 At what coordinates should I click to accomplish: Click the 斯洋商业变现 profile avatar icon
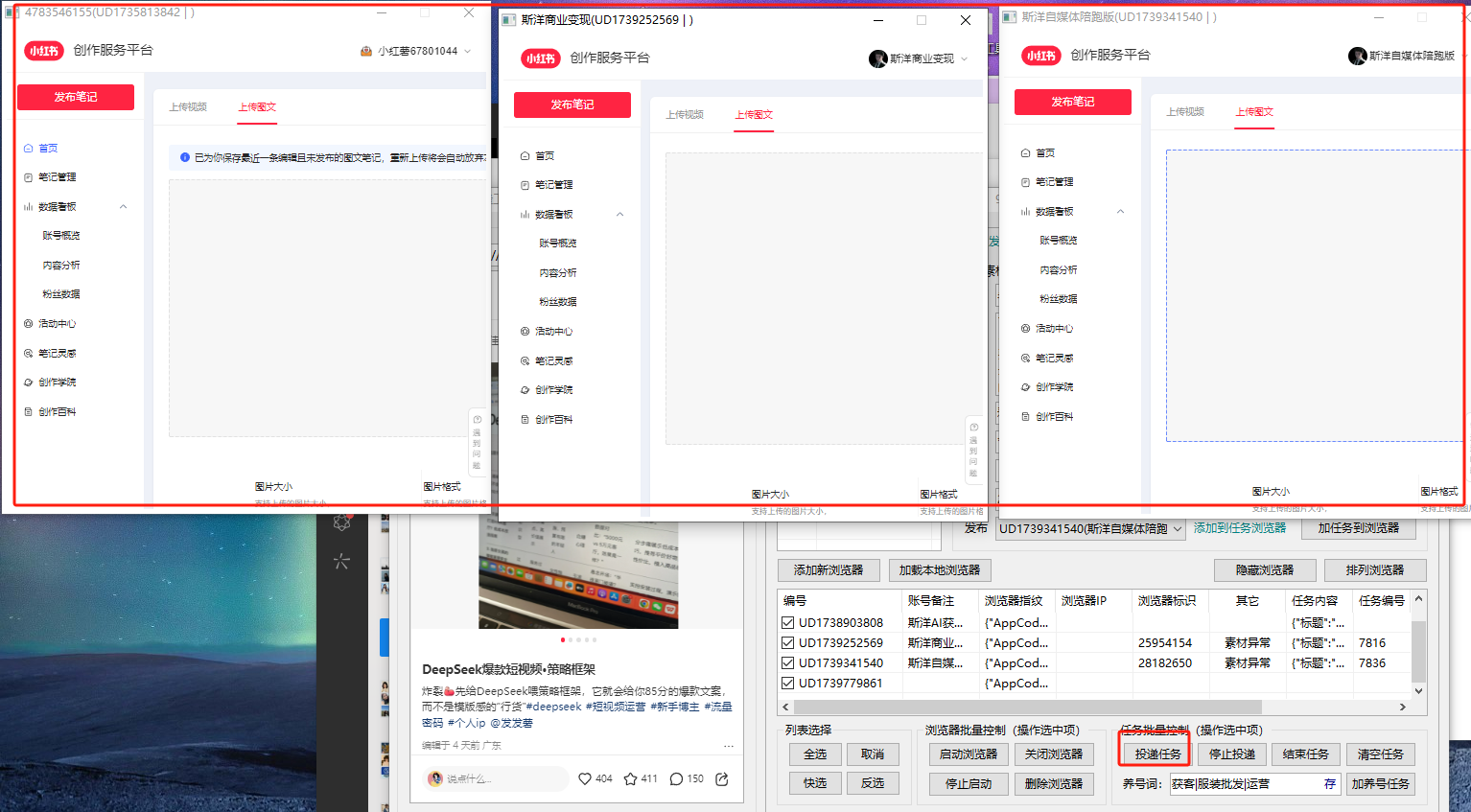tap(877, 58)
